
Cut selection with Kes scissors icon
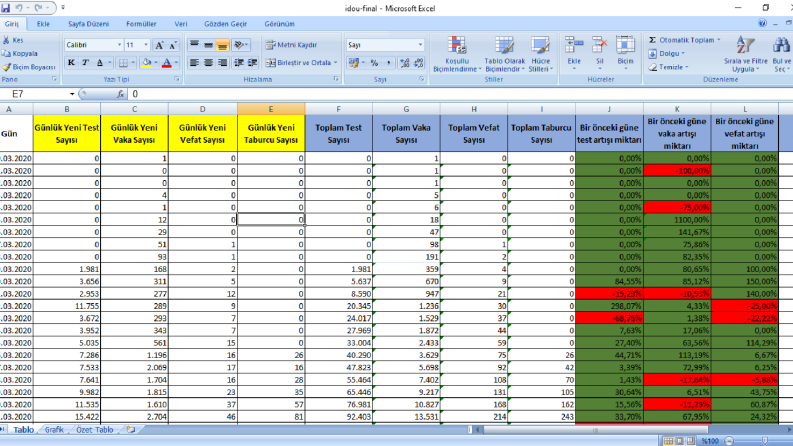point(6,40)
